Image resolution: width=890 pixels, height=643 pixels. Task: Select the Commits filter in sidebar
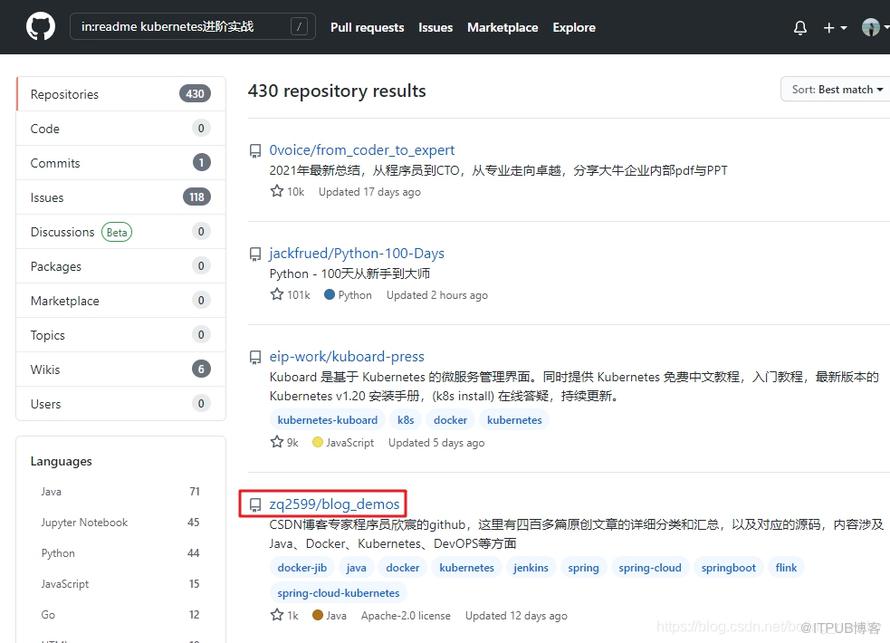(x=121, y=163)
